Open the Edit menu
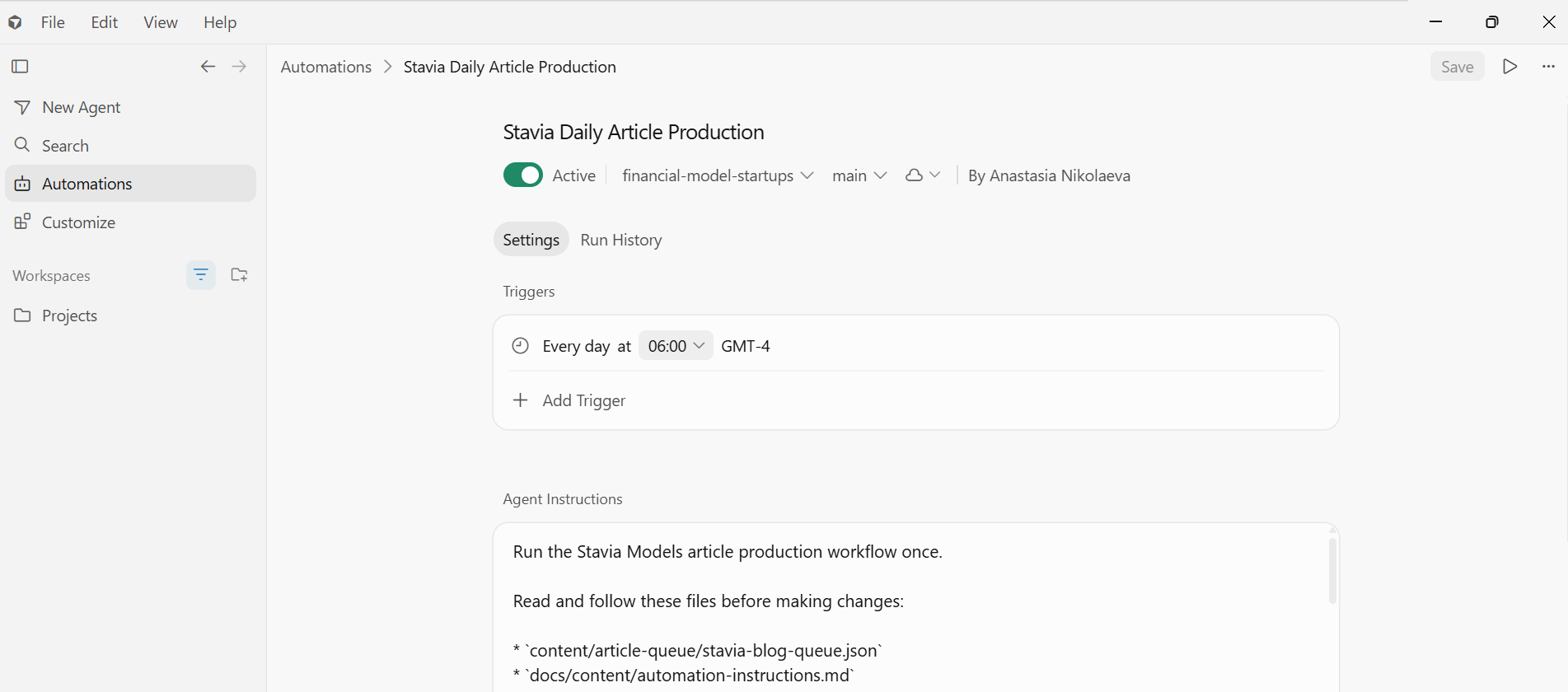 tap(105, 22)
